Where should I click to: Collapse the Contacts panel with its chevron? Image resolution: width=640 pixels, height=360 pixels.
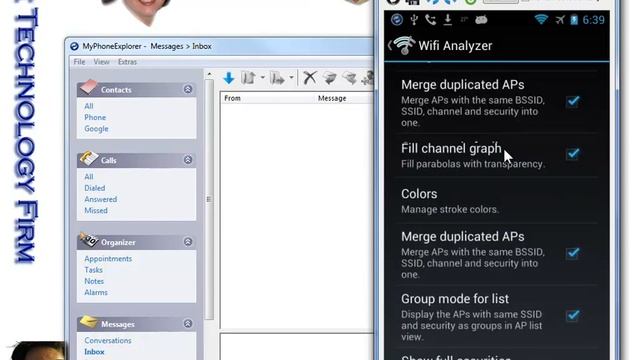(x=188, y=89)
